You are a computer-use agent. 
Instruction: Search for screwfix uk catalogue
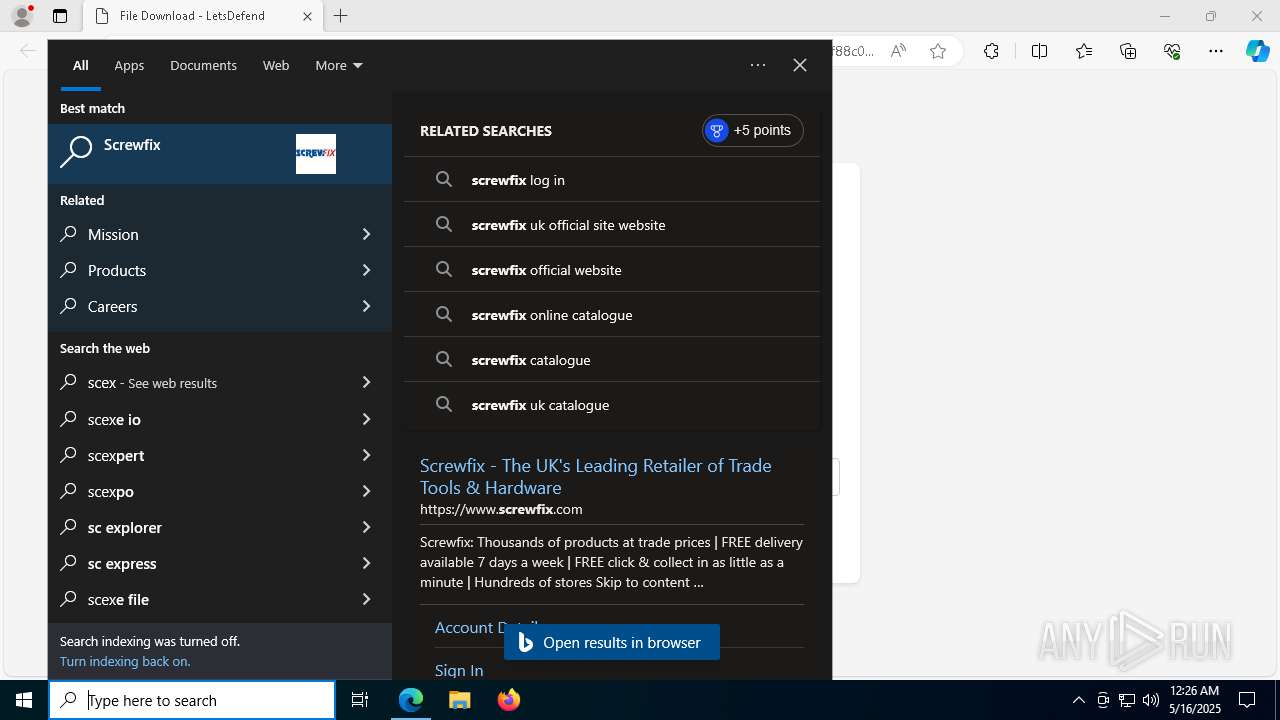pyautogui.click(x=612, y=405)
